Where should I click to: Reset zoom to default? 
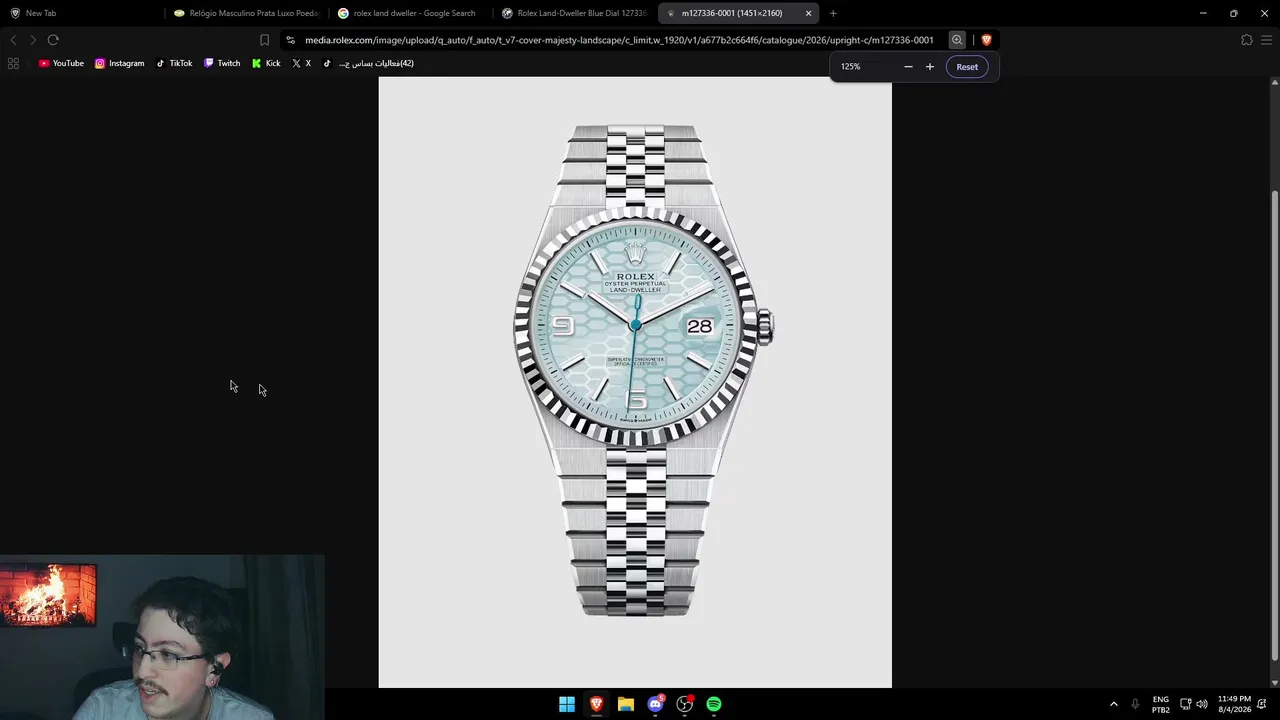967,67
